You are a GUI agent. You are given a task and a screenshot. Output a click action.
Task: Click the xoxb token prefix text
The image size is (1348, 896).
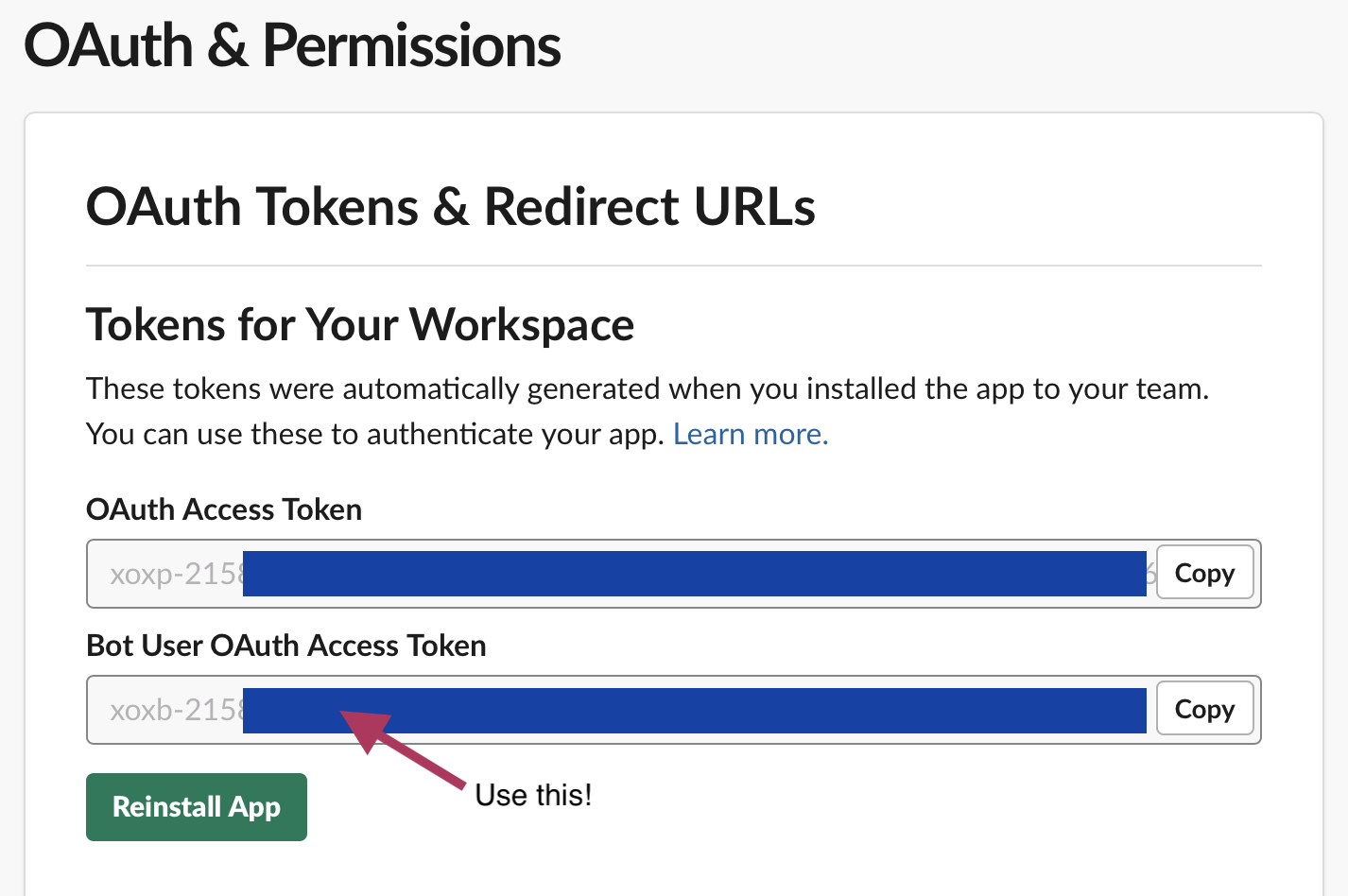point(176,710)
